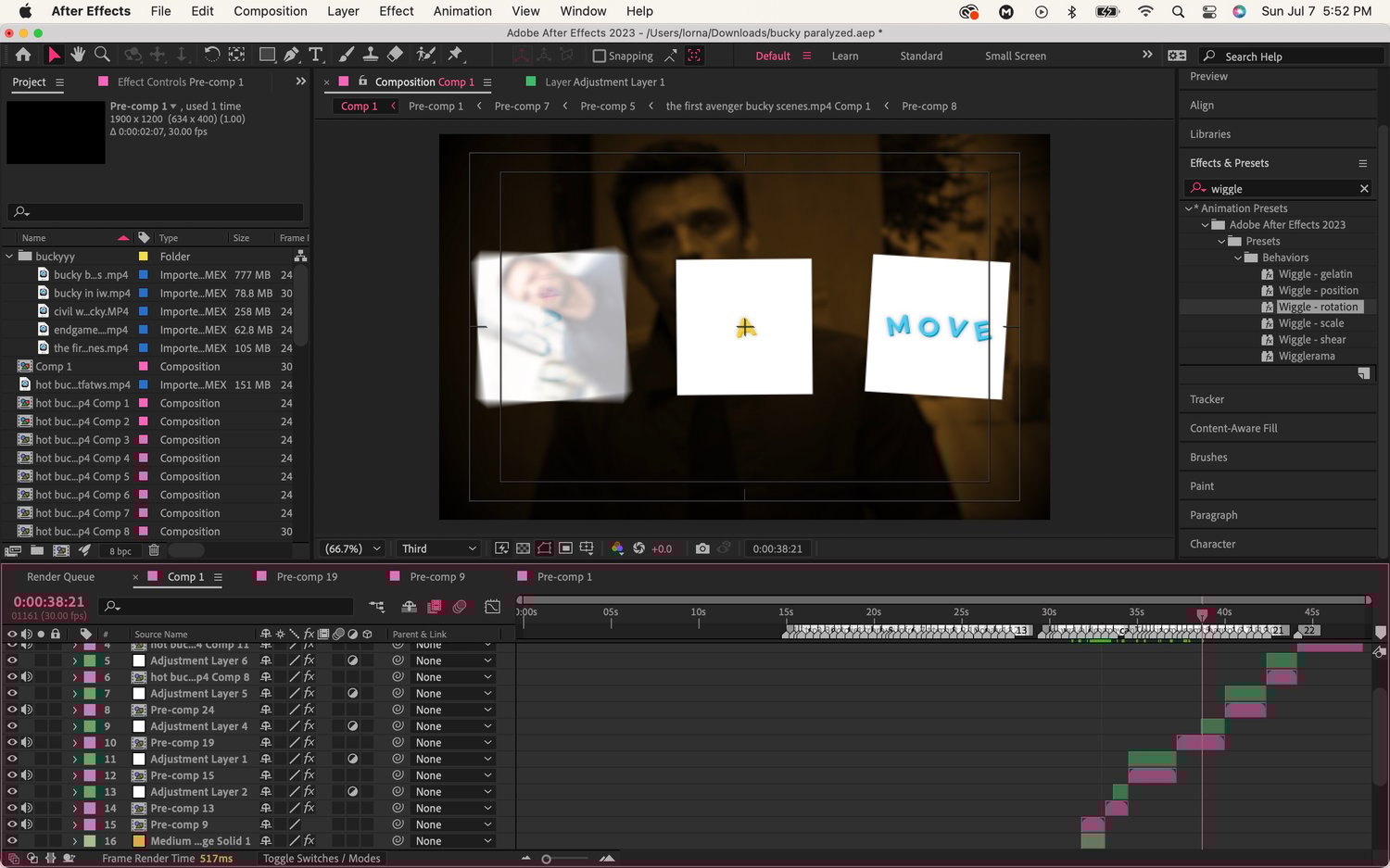Take a snapshot with the camera icon
Image resolution: width=1390 pixels, height=868 pixels.
coord(702,548)
